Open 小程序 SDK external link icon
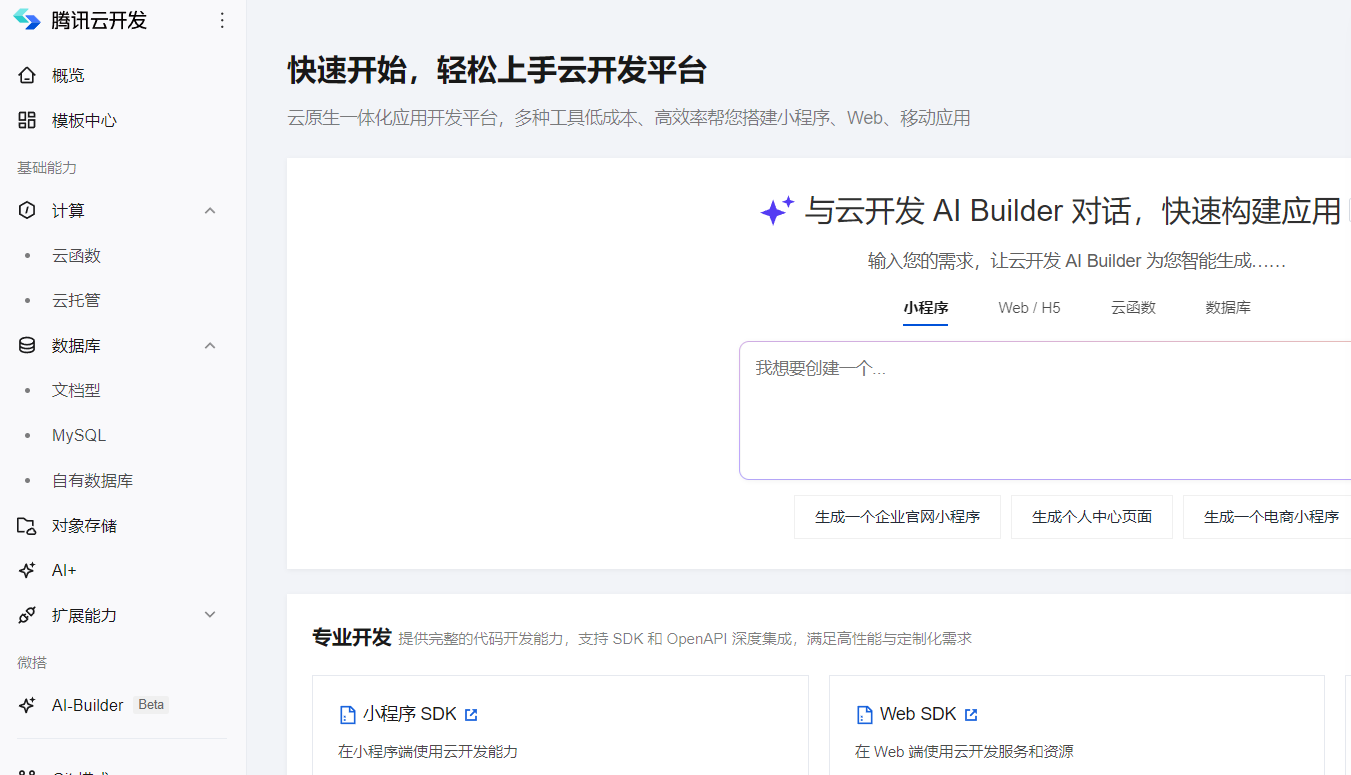This screenshot has height=775, width=1351. click(471, 715)
